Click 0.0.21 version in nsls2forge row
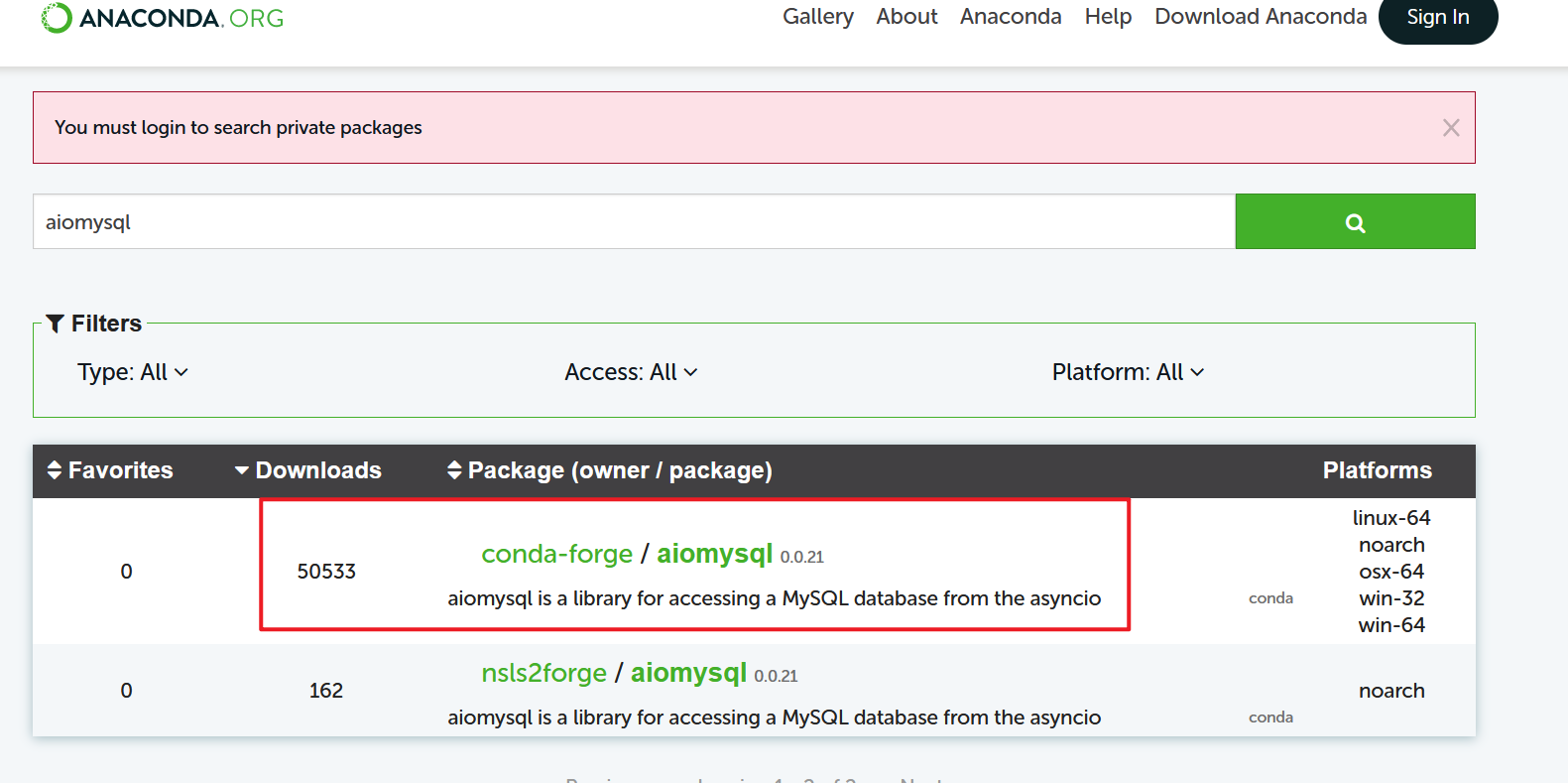 pos(776,676)
